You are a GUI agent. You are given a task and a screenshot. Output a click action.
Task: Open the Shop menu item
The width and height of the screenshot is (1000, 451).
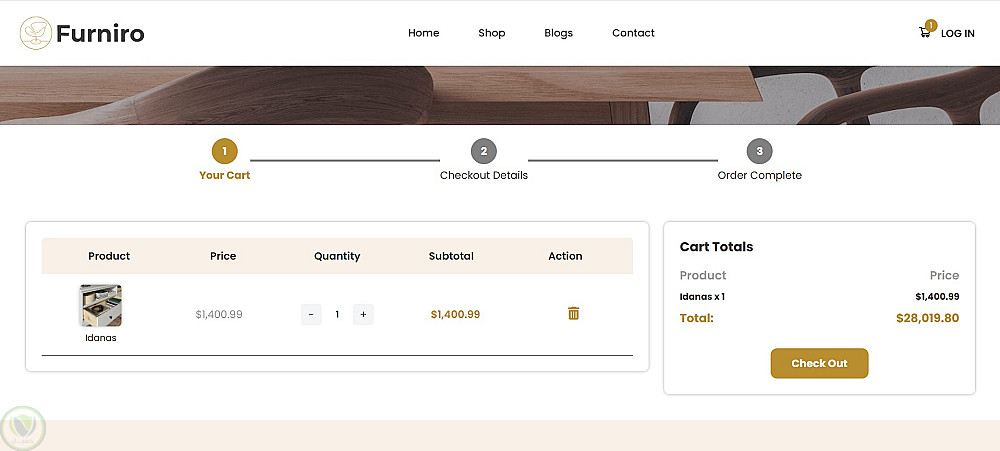tap(491, 33)
